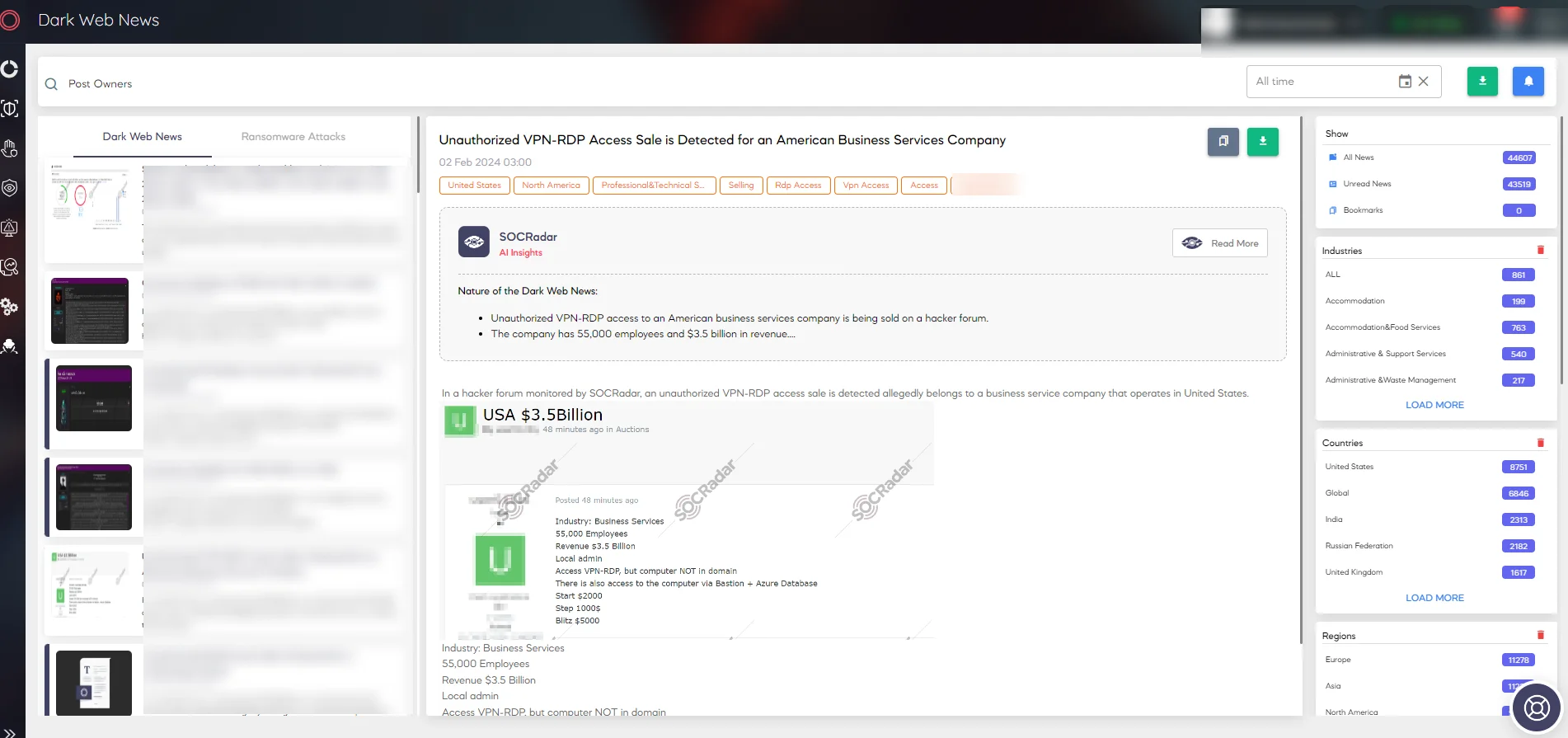Clear the Industries filter with red trash icon

click(x=1541, y=250)
